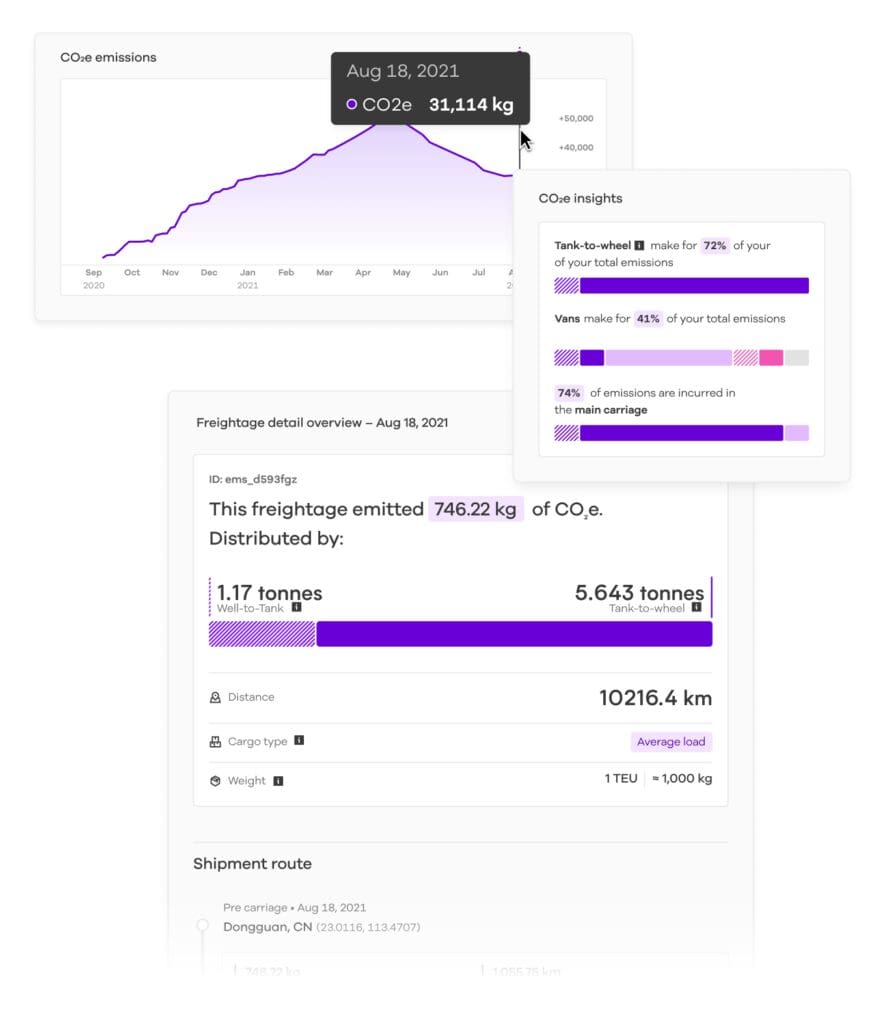
Task: Click the pink segment in Vans bar
Action: 771,358
